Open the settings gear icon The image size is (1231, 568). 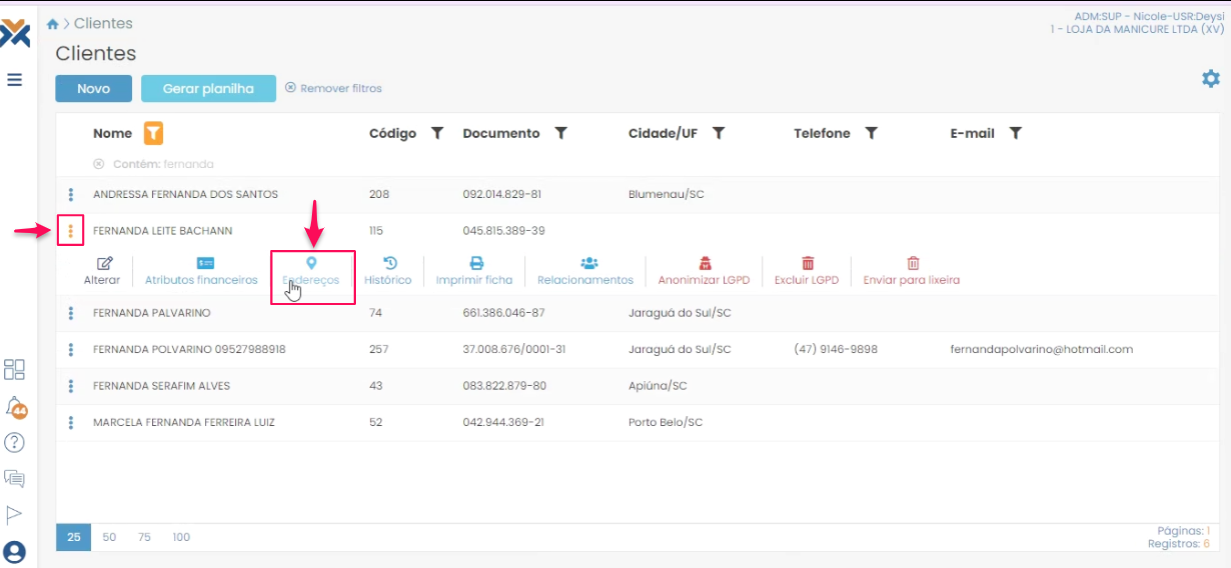(1210, 79)
